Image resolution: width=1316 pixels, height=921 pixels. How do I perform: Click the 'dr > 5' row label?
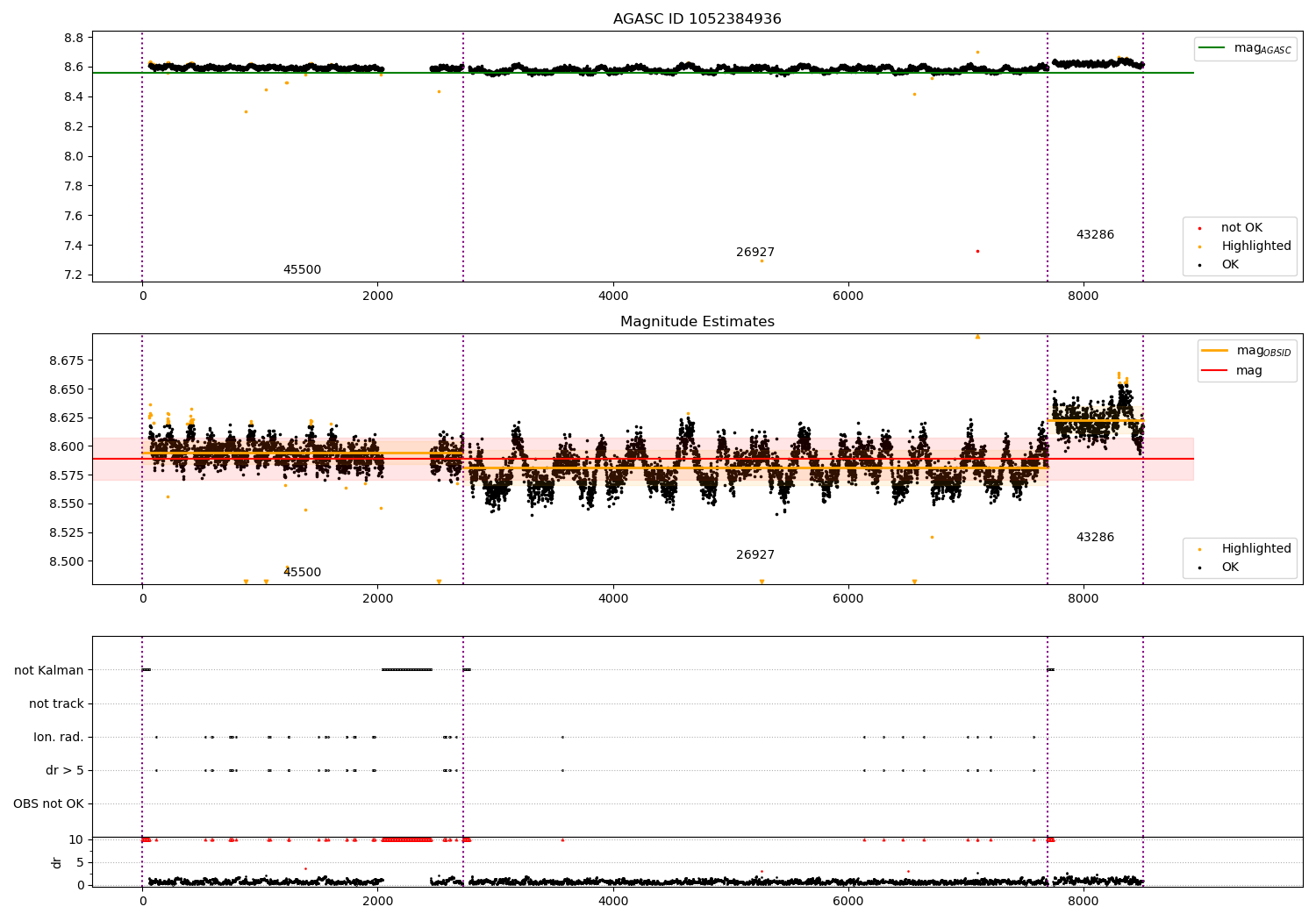pyautogui.click(x=65, y=771)
